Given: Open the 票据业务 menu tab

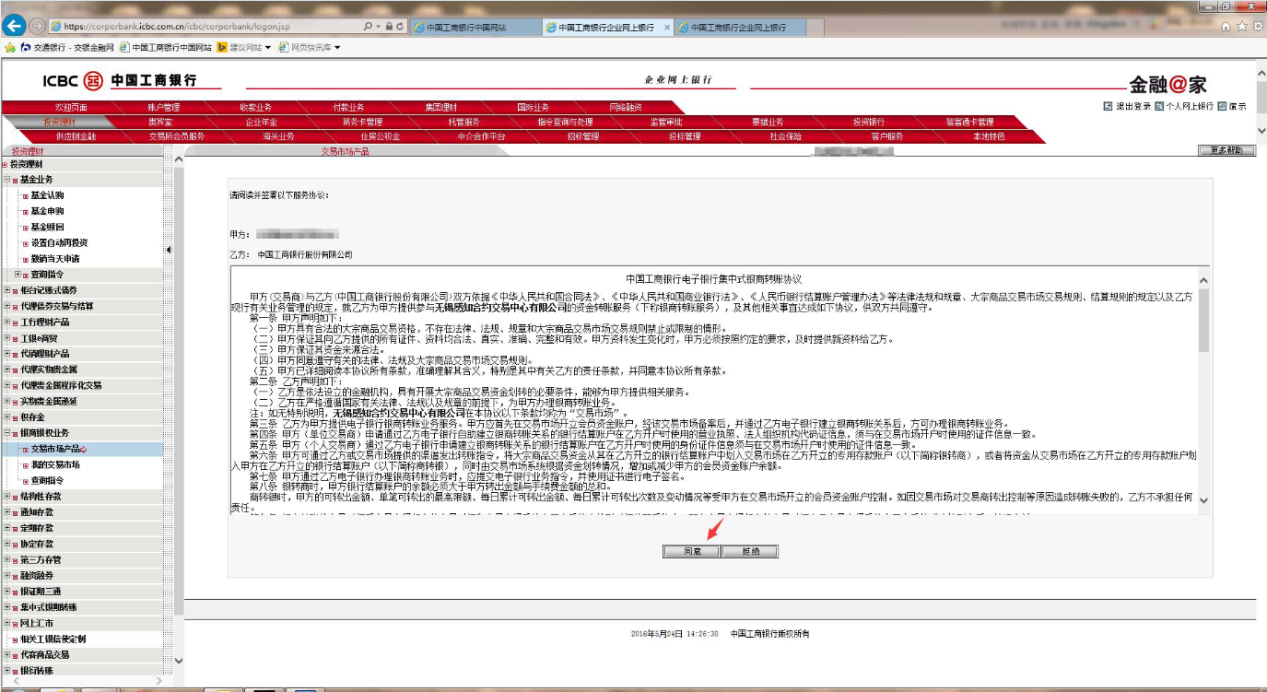Looking at the screenshot, I should coord(767,121).
